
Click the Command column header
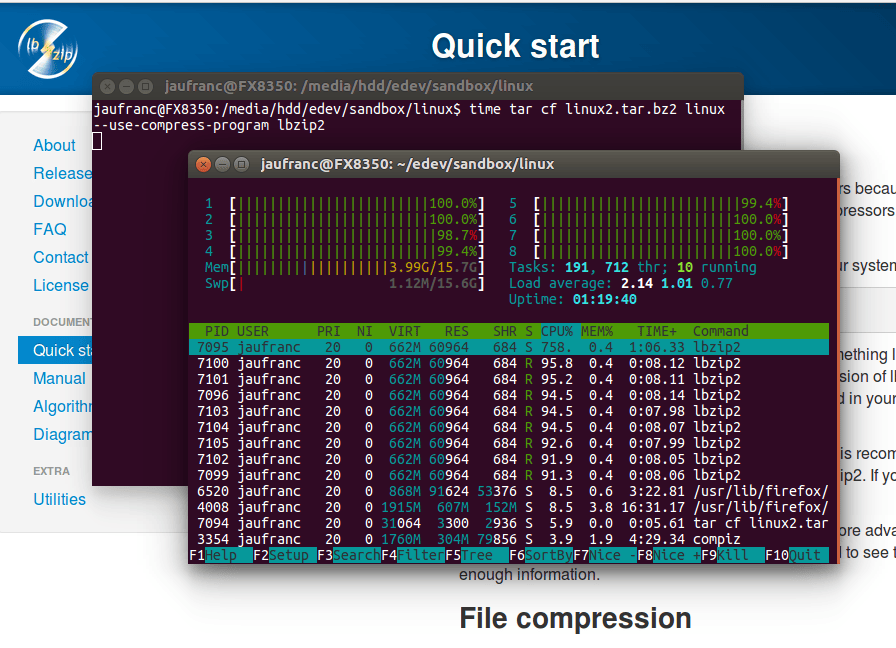point(721,331)
